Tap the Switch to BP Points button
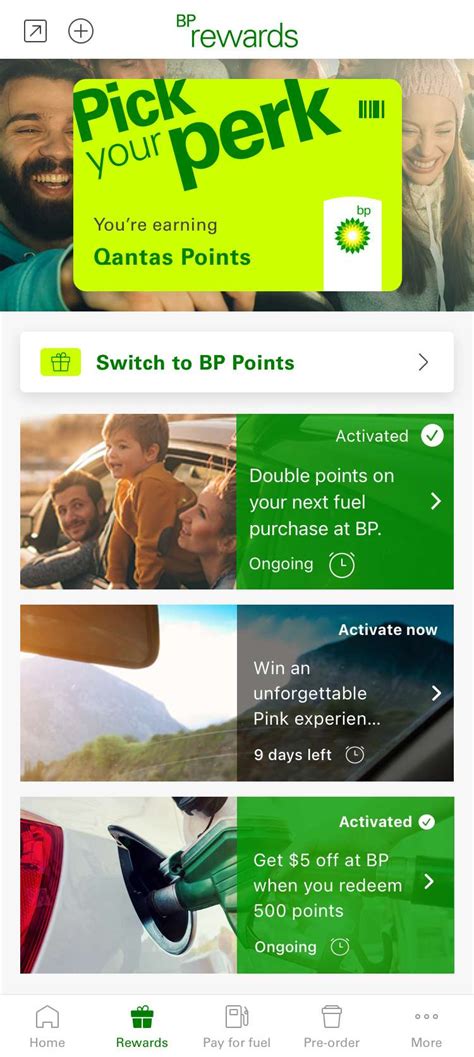Viewport: 474px width, 1057px height. [x=237, y=362]
